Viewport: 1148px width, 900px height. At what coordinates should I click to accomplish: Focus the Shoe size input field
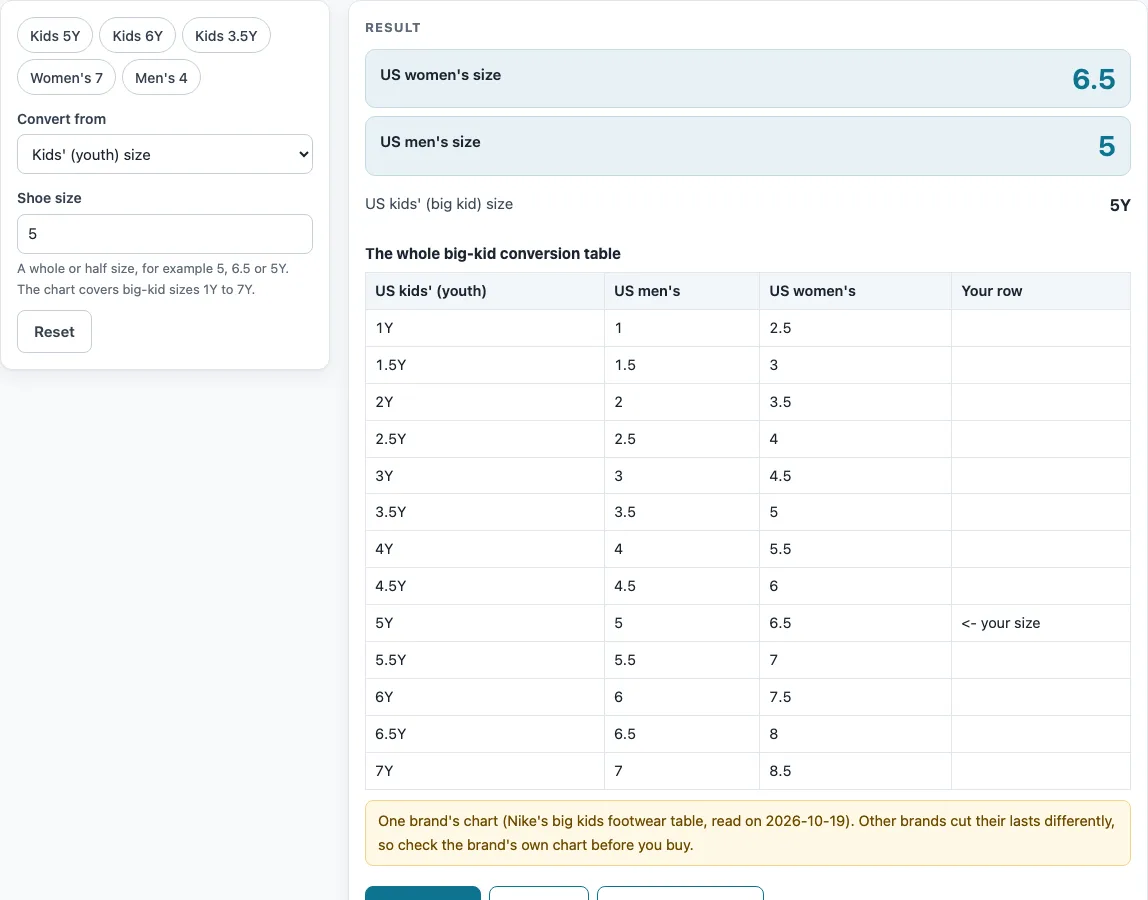coord(165,234)
